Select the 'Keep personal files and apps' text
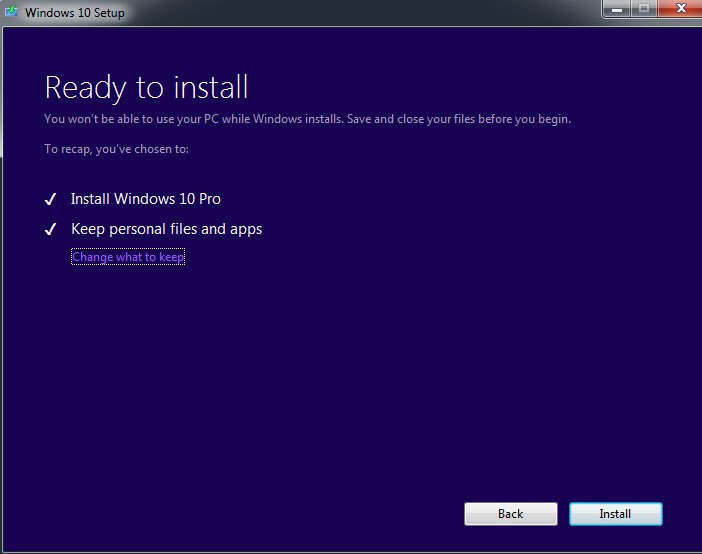Screen dimensions: 702x554 [167, 229]
